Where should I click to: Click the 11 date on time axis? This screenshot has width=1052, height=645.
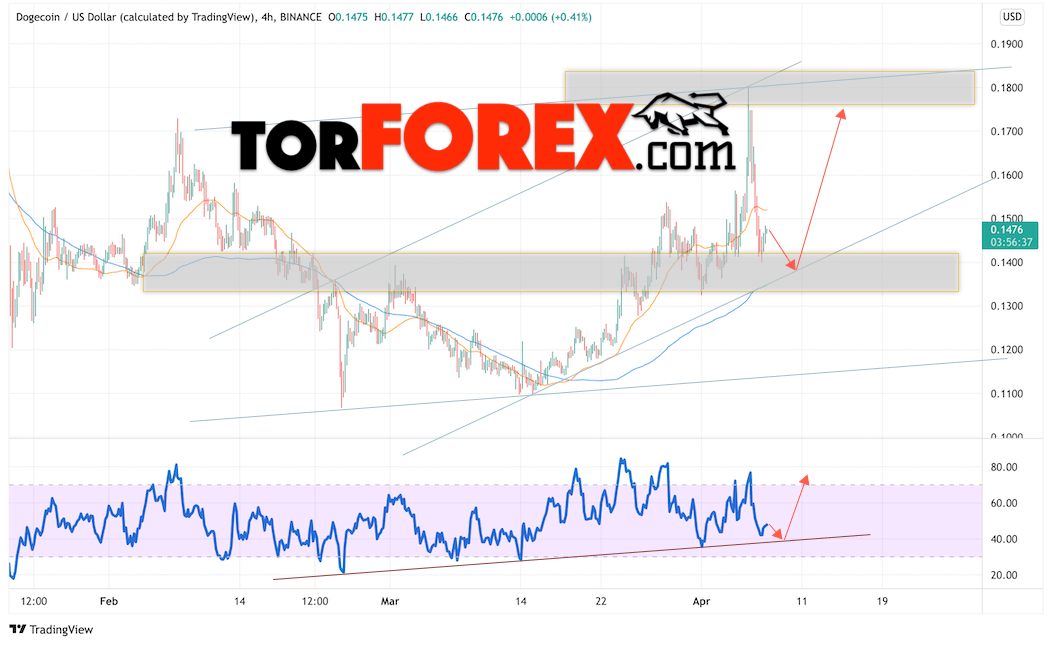coord(802,601)
